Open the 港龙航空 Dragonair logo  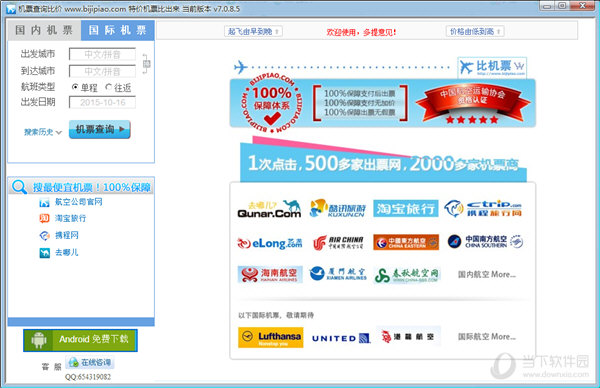(x=408, y=337)
